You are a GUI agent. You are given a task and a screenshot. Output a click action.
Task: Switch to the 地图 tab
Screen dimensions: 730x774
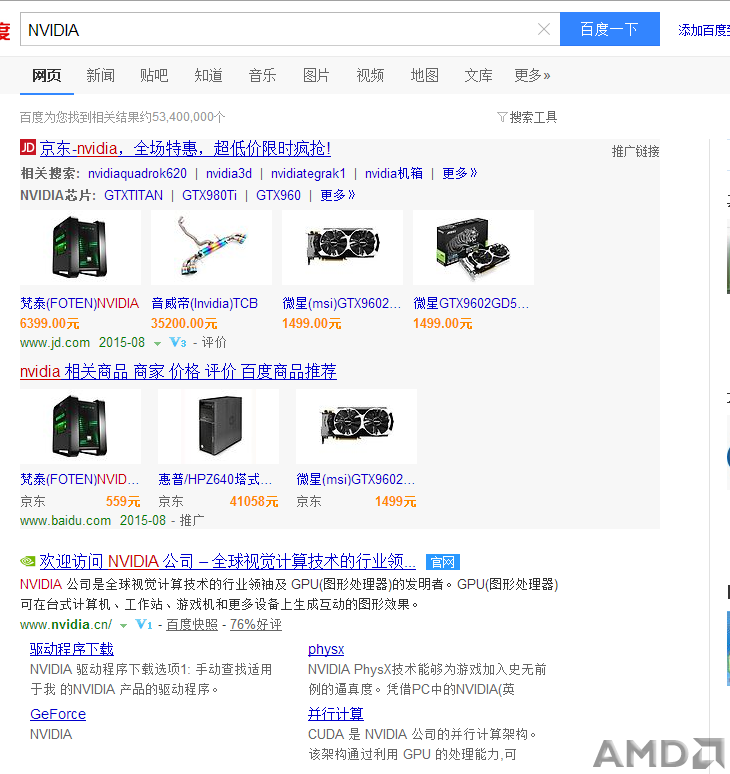[x=424, y=75]
